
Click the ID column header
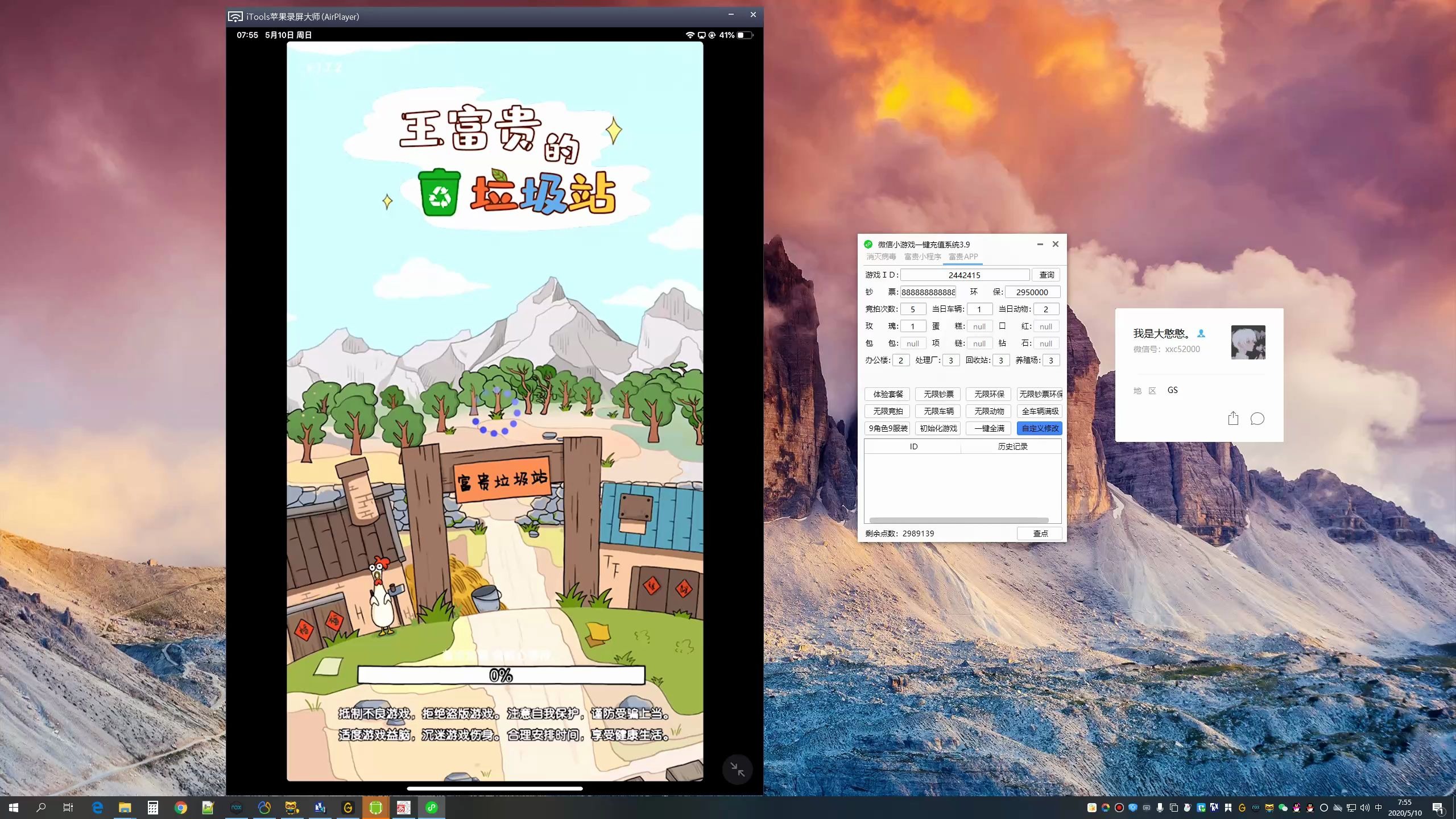click(913, 446)
